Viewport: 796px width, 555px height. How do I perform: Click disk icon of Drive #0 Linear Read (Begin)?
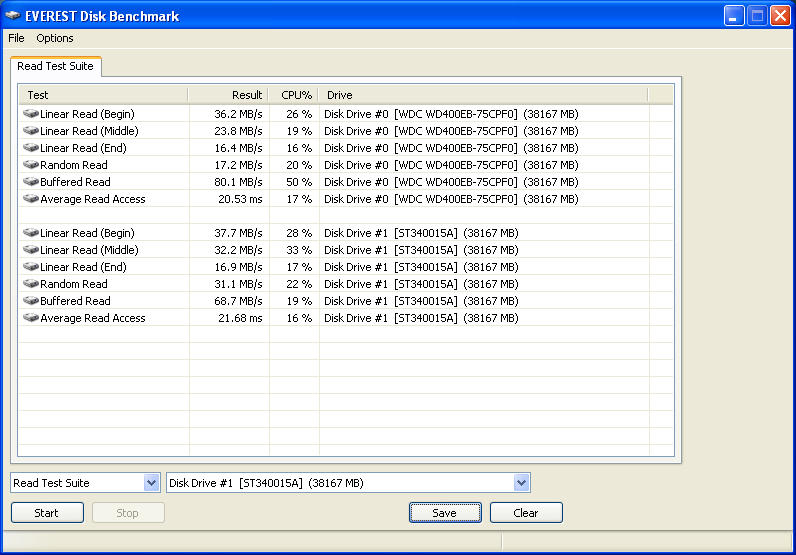click(31, 114)
